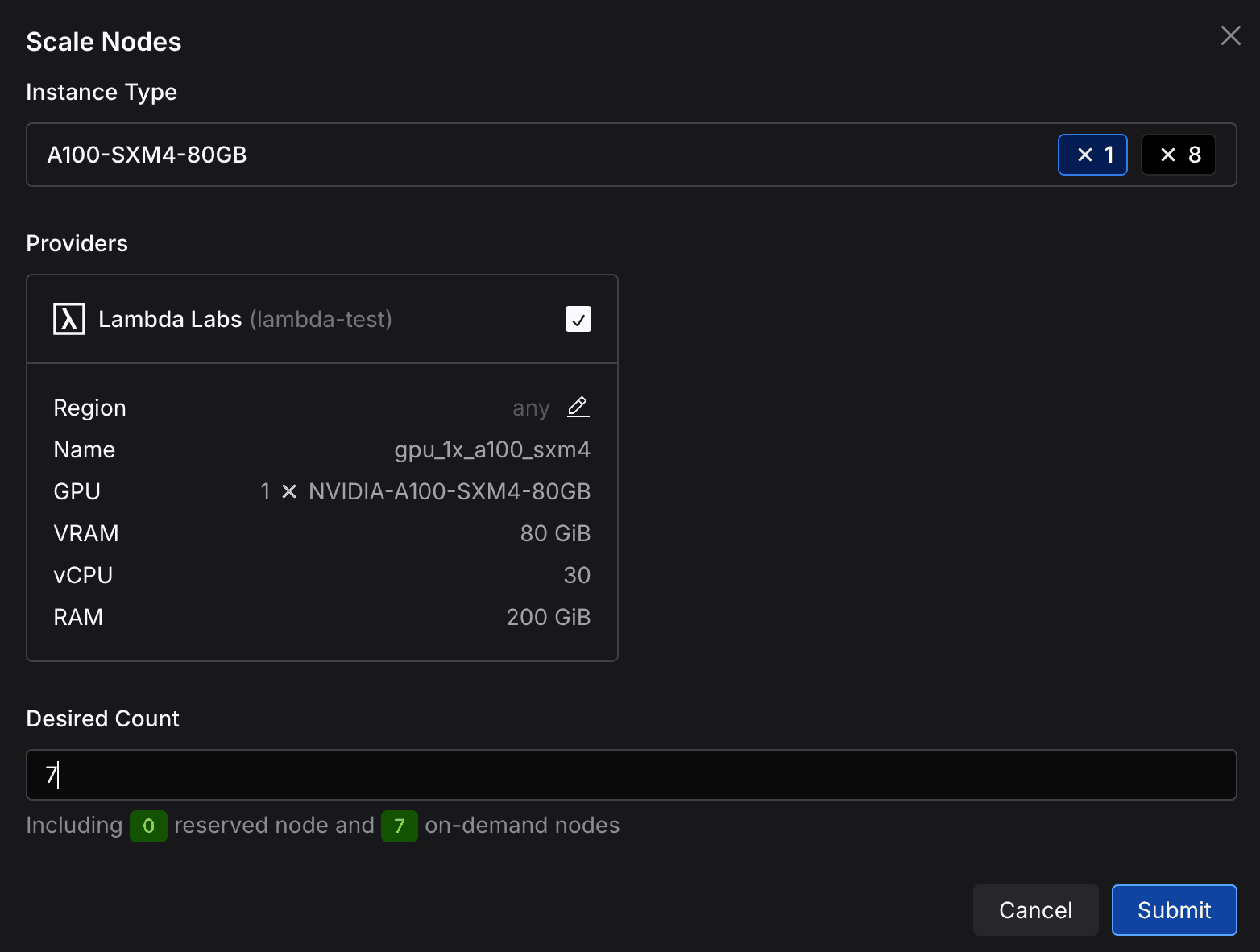Click the vCPU value 30

coord(577,575)
